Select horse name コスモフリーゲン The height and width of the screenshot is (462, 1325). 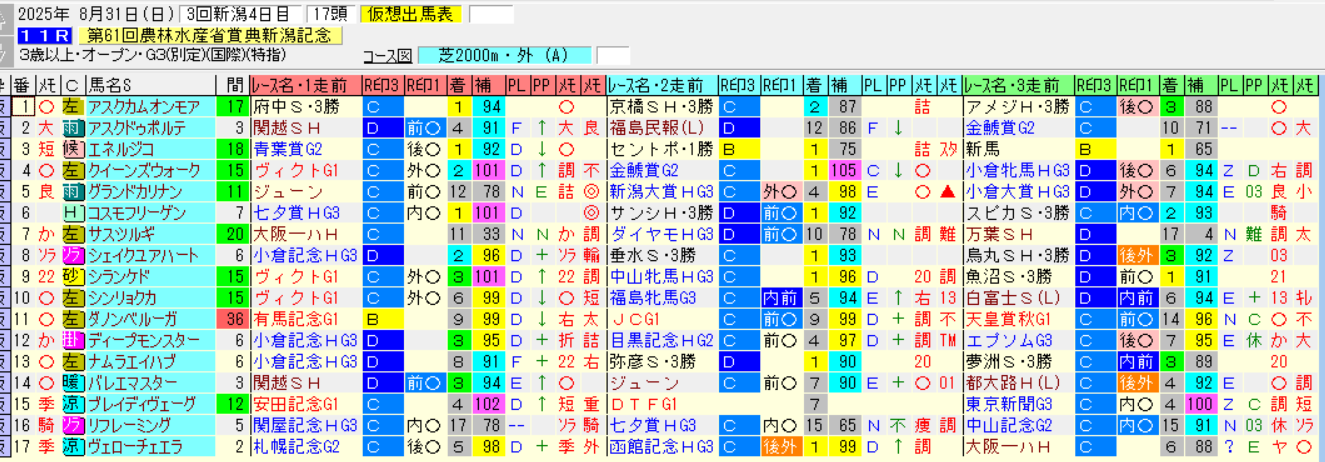pos(152,213)
